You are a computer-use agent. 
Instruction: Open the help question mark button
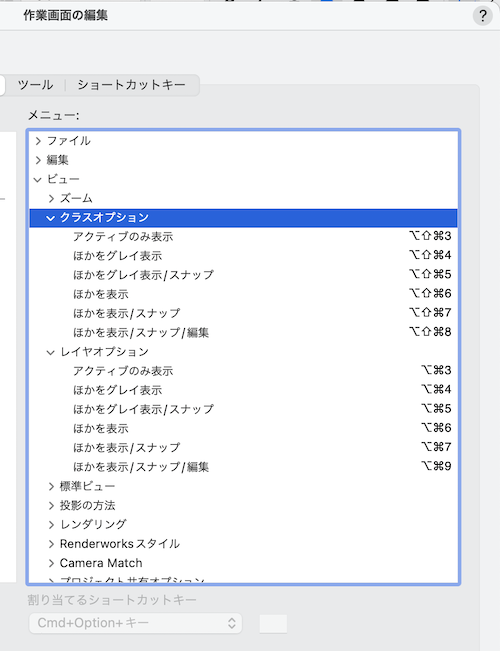483,16
